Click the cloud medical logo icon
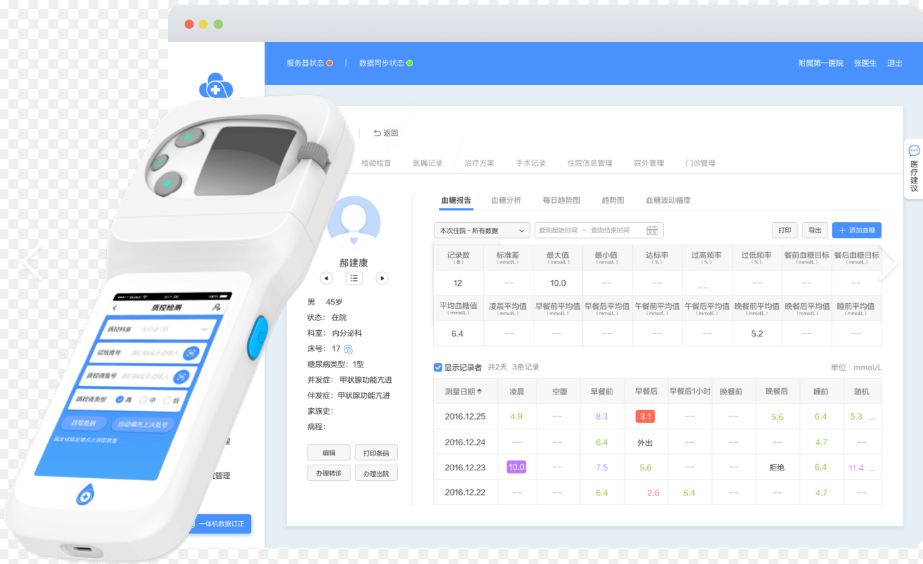 click(x=215, y=89)
